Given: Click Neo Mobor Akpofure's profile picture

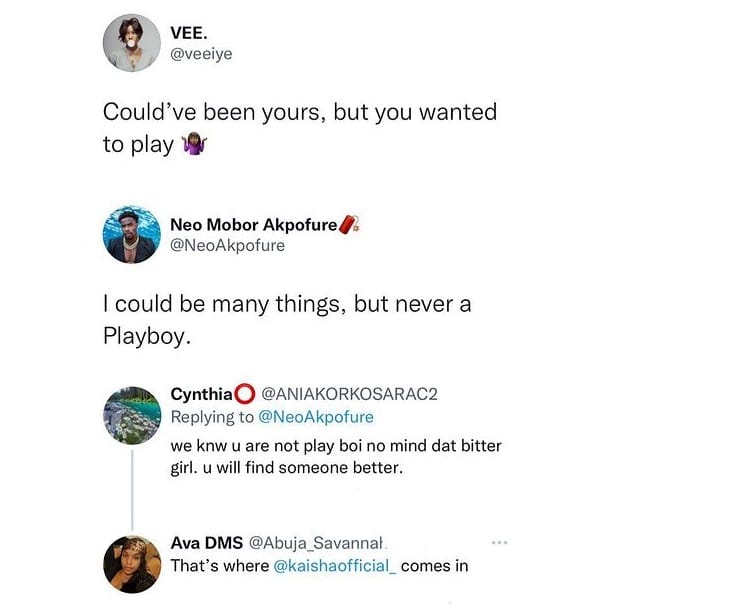Looking at the screenshot, I should pyautogui.click(x=131, y=236).
